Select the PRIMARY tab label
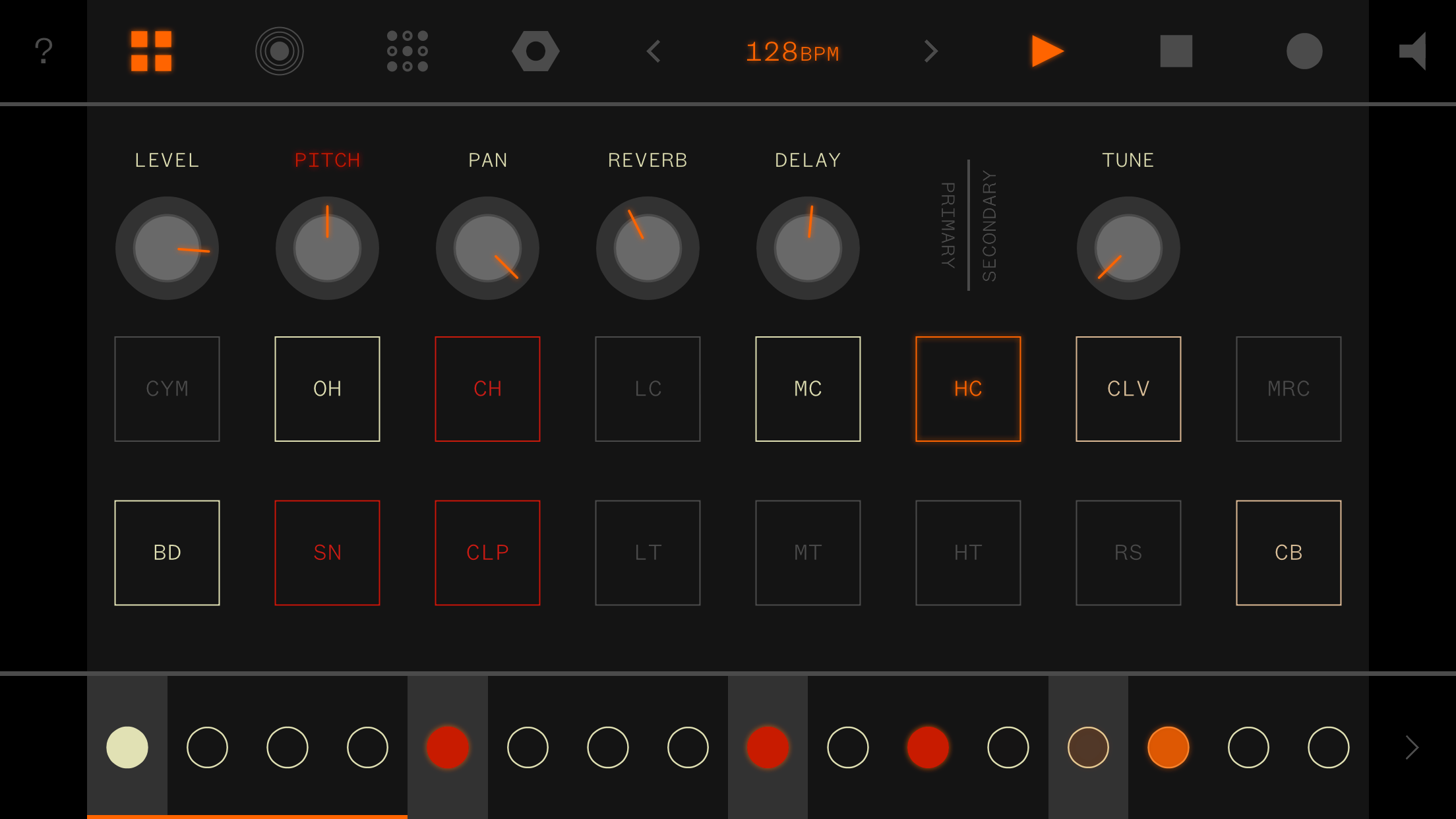The width and height of the screenshot is (1456, 819). [948, 225]
